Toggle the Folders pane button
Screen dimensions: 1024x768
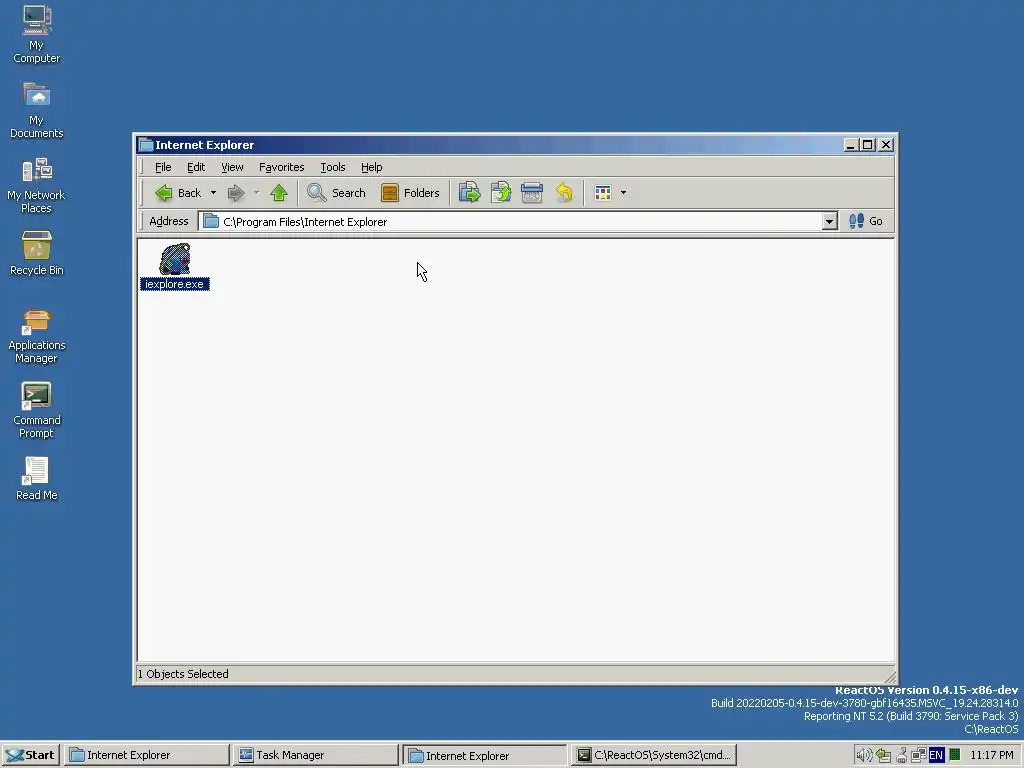click(x=410, y=193)
